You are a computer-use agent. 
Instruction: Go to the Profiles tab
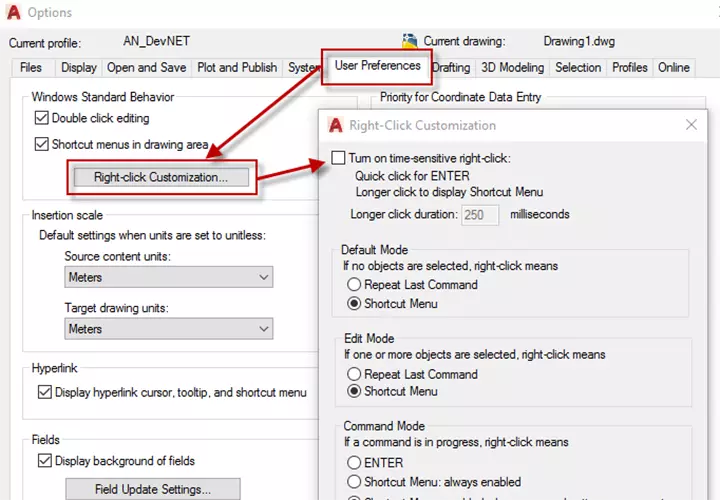[629, 68]
